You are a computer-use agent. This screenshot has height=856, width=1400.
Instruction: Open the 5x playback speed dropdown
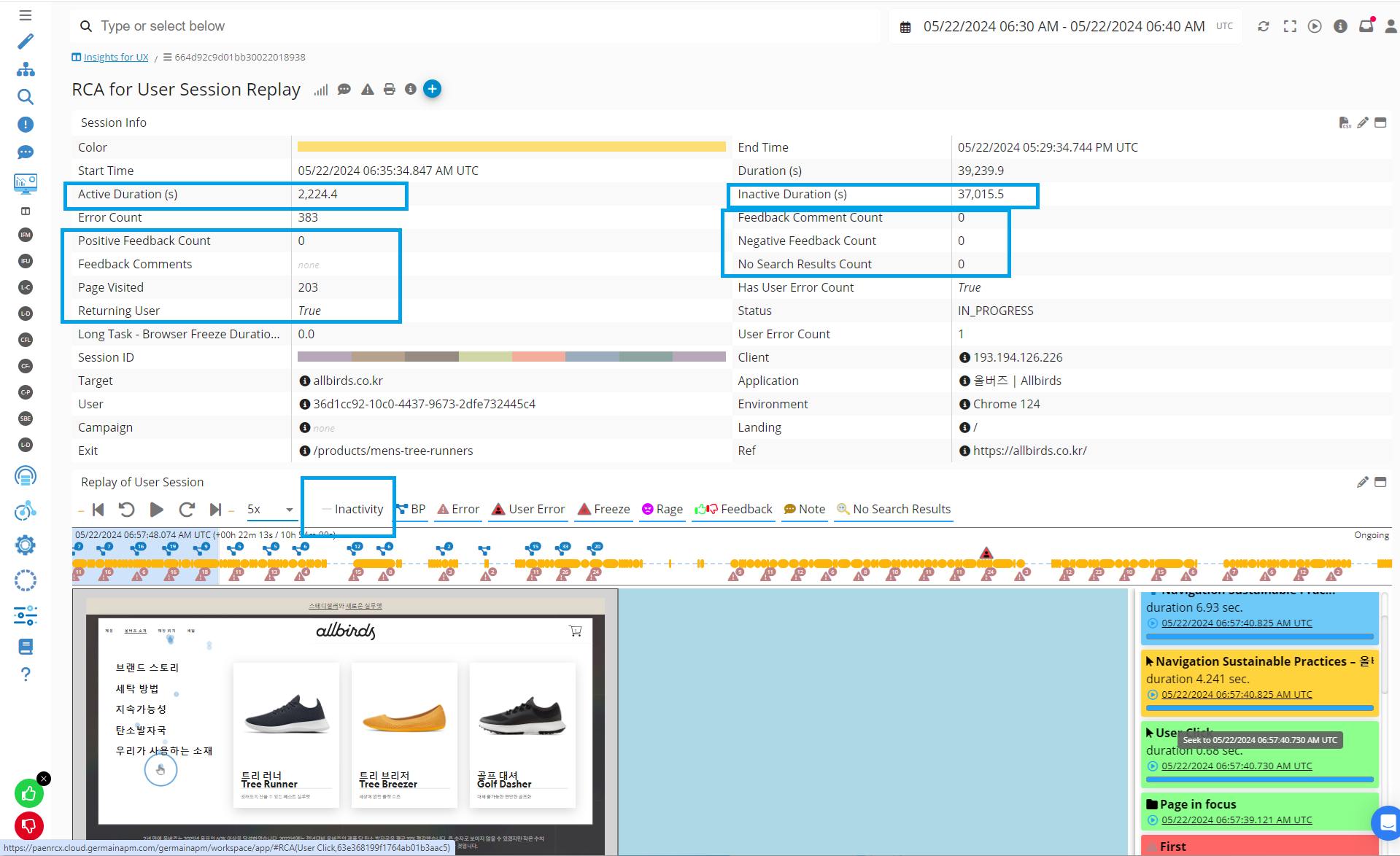(270, 509)
